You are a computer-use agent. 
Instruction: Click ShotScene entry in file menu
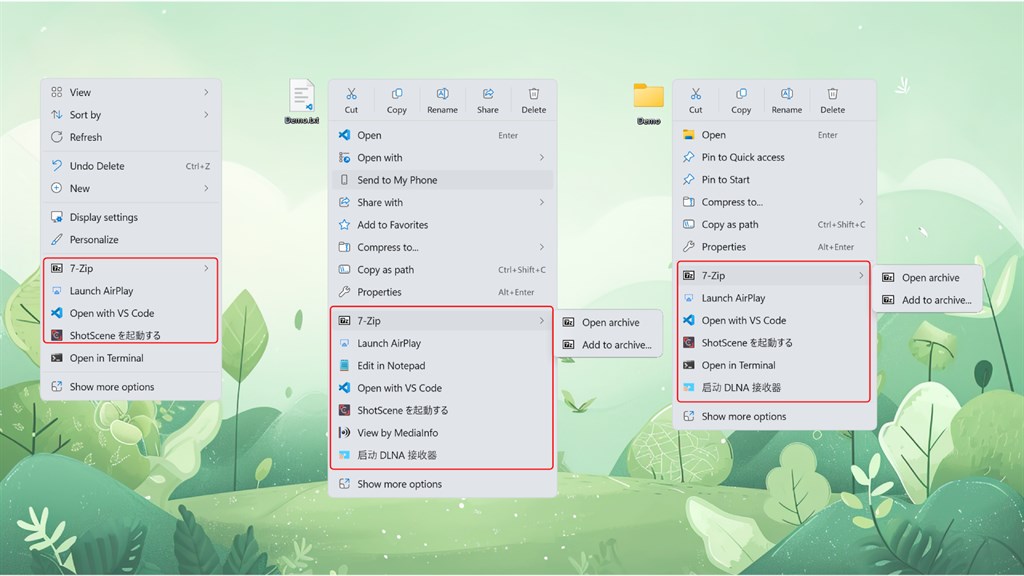(442, 410)
